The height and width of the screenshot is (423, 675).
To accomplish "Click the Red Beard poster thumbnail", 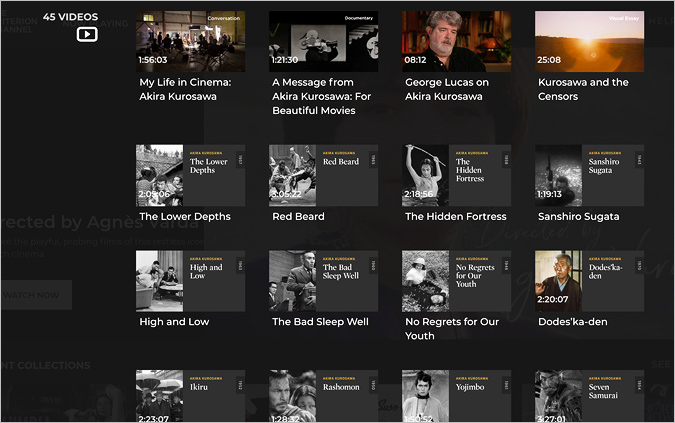I will click(x=323, y=175).
